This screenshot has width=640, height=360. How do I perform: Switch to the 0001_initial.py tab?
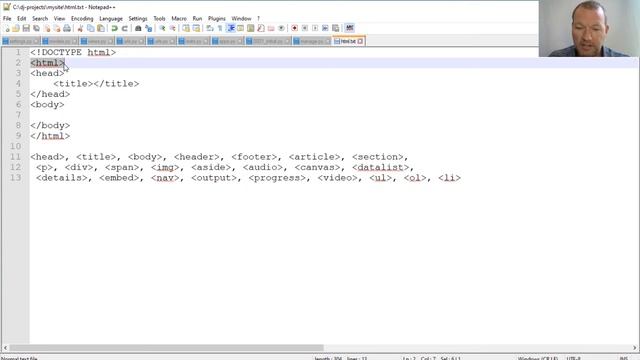click(x=267, y=41)
